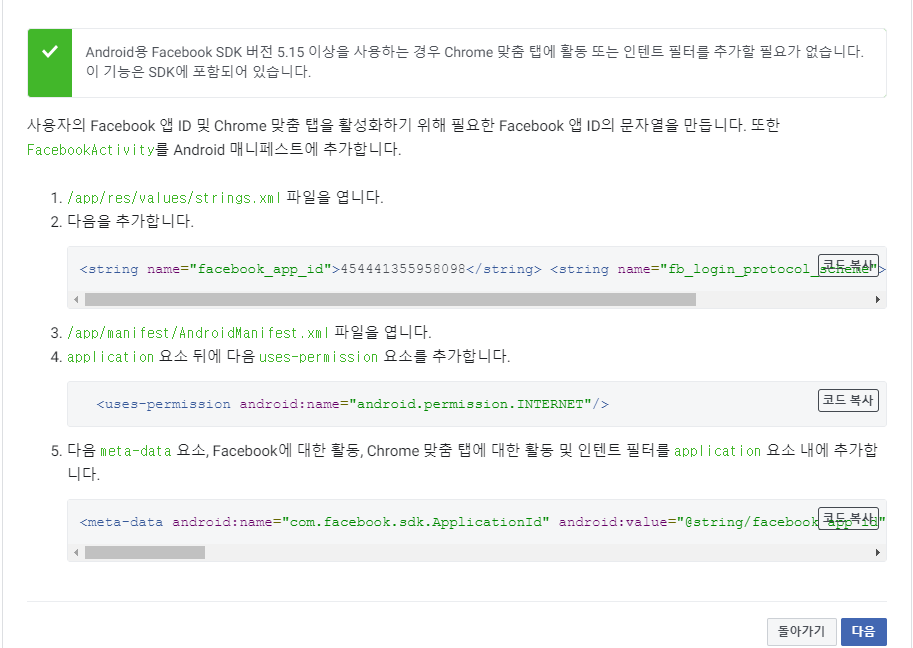Click the 돌아가기 back button
Image resolution: width=913 pixels, height=648 pixels.
pyautogui.click(x=801, y=632)
